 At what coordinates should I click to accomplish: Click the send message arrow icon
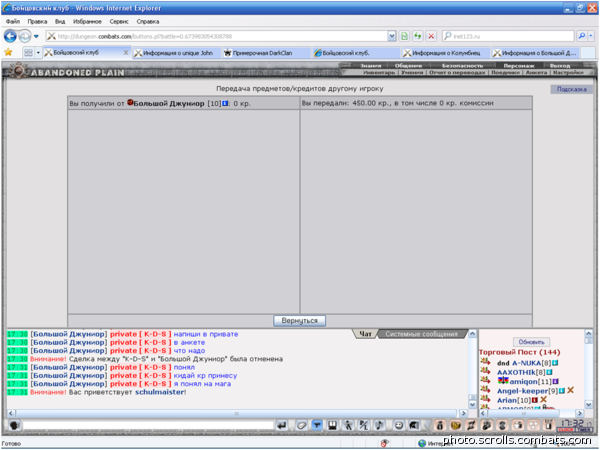click(282, 425)
